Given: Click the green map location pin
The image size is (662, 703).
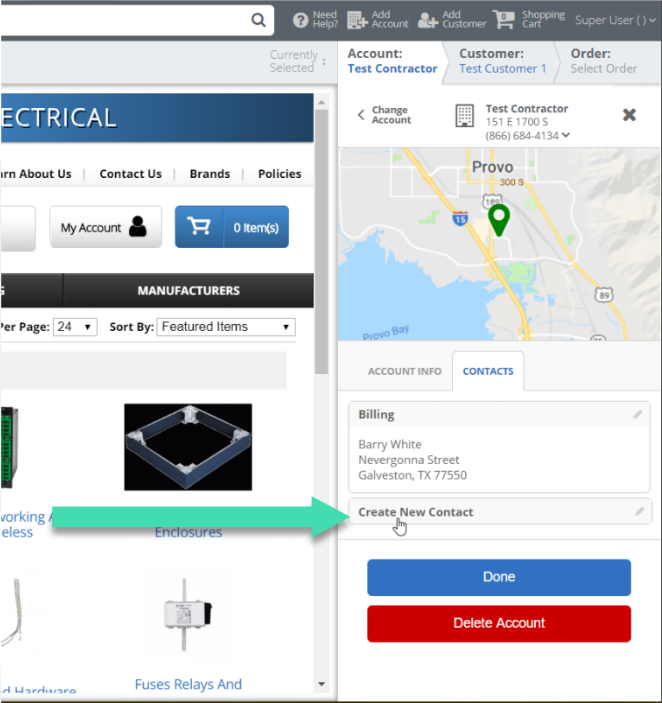Looking at the screenshot, I should [498, 220].
